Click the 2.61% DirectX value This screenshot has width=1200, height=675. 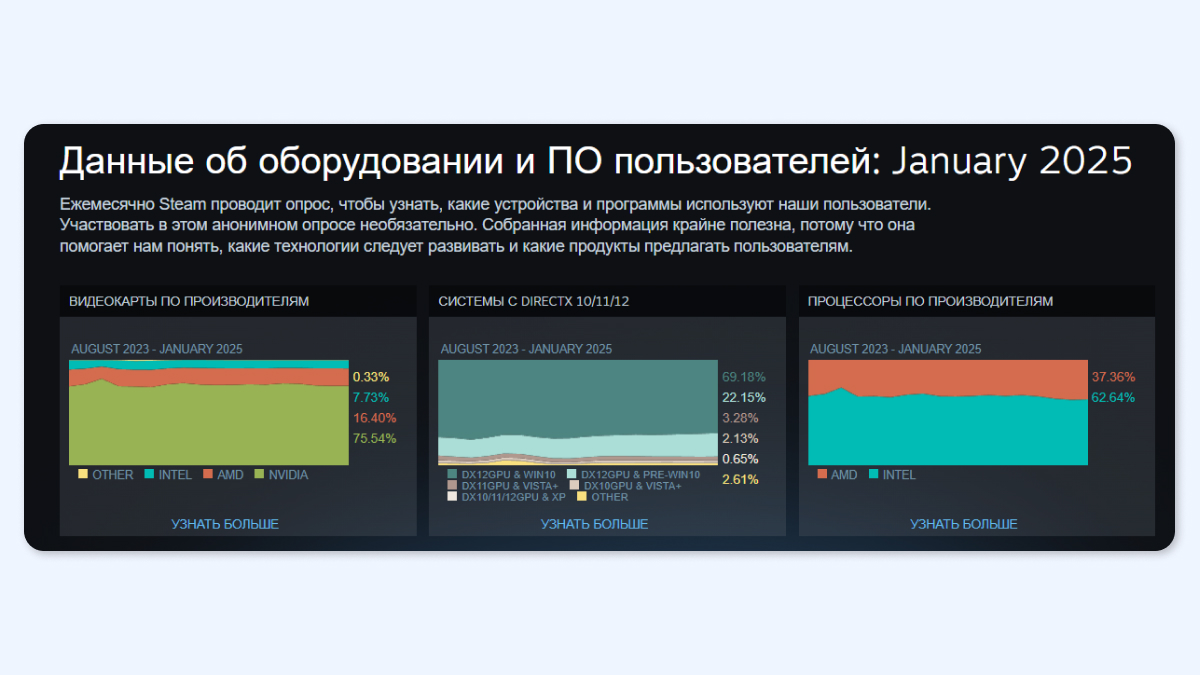(740, 479)
